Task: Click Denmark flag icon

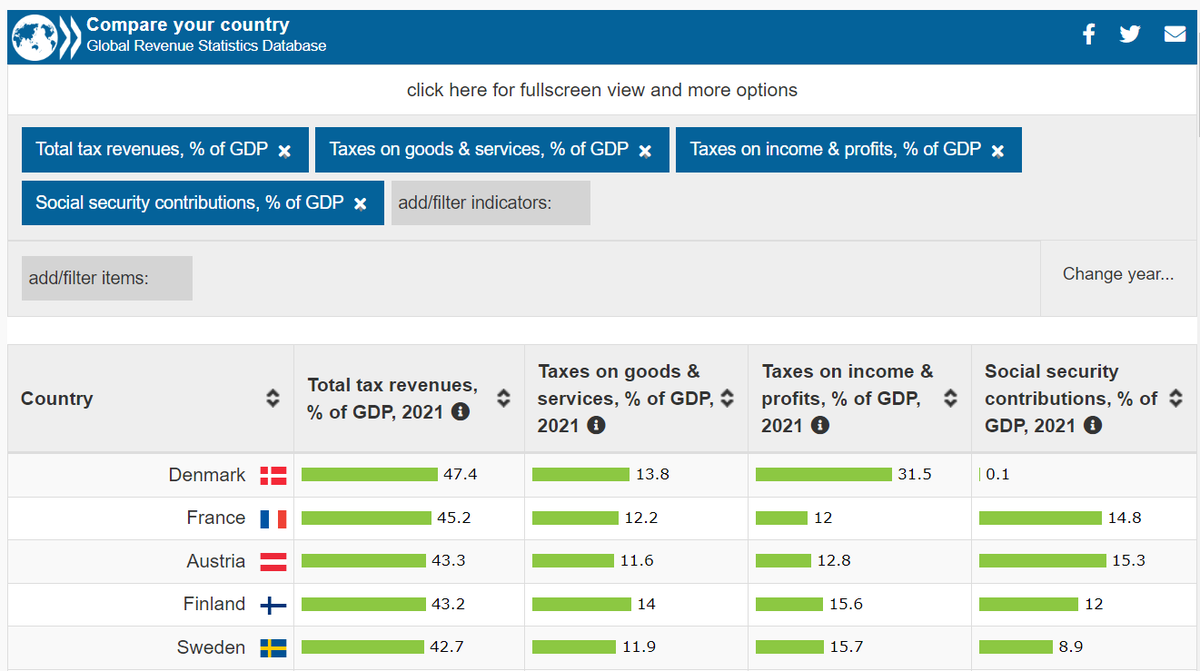Action: coord(273,475)
